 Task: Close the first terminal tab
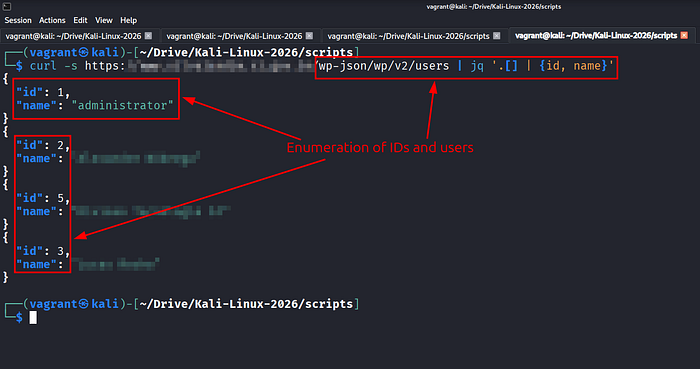(149, 35)
